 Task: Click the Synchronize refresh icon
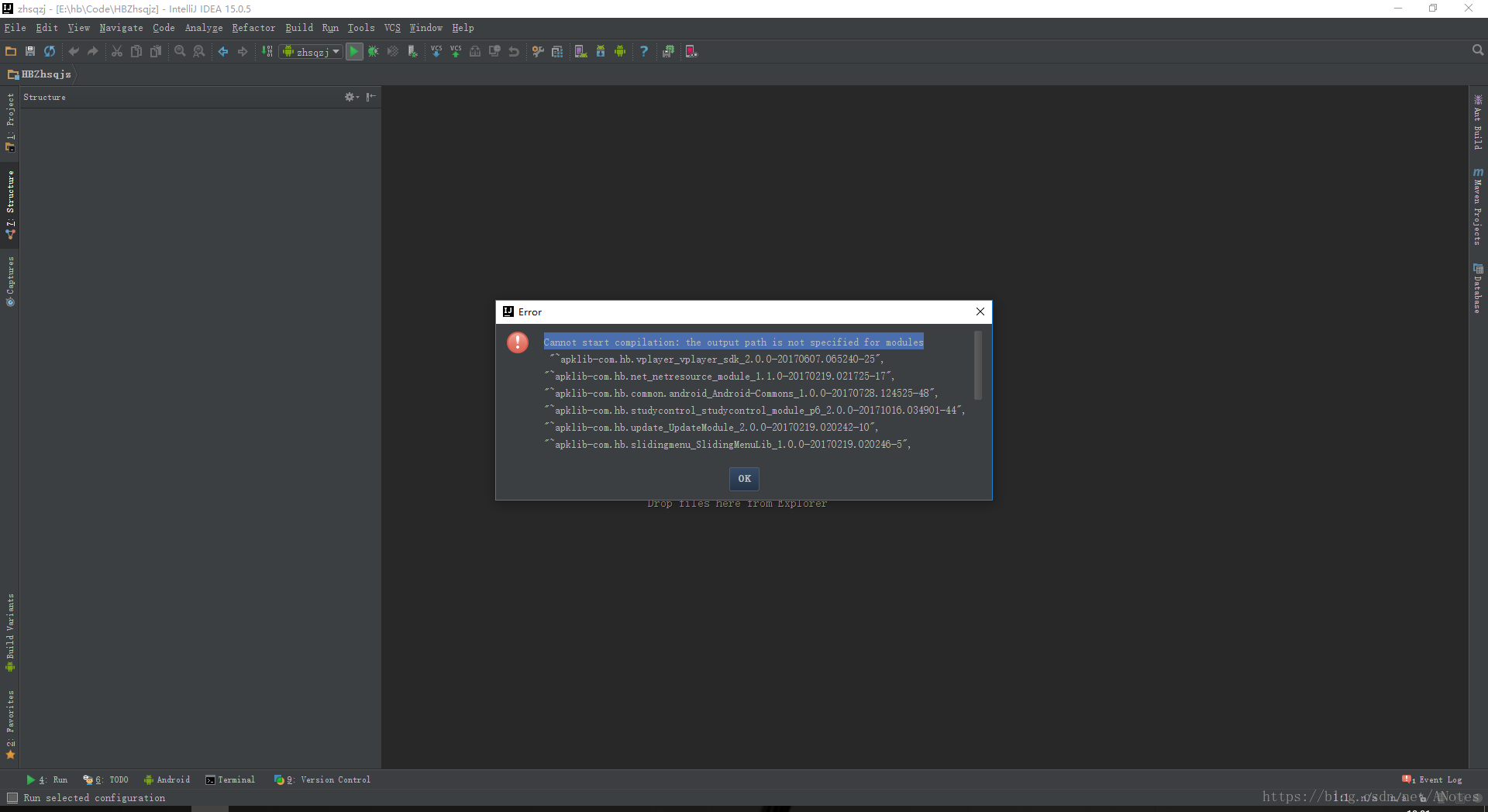50,51
